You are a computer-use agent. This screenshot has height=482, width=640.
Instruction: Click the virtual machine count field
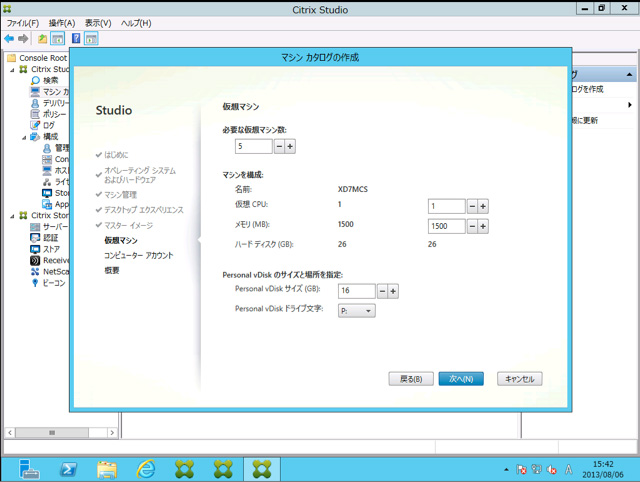[253, 146]
